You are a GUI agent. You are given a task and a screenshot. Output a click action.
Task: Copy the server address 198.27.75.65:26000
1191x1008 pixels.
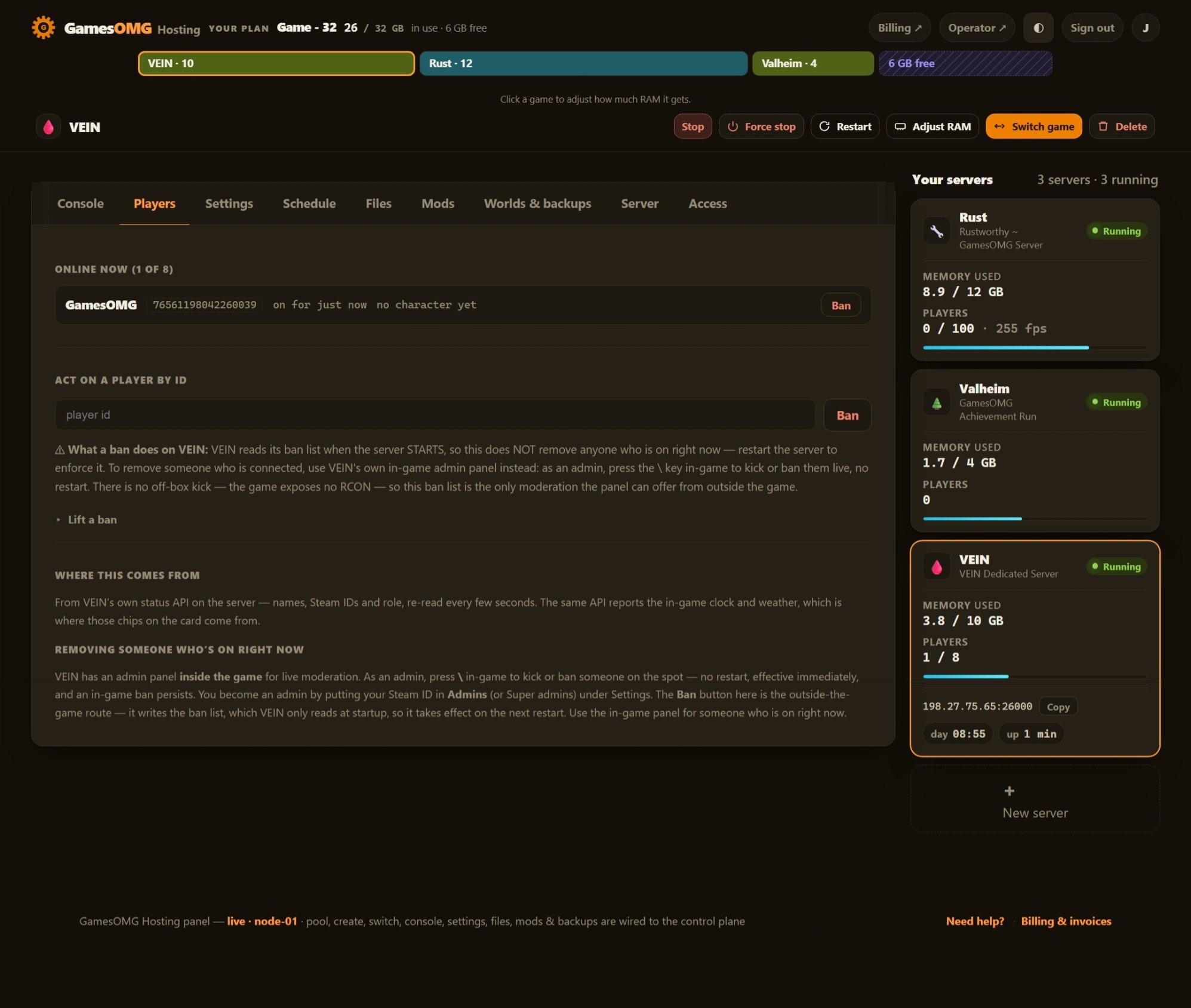click(x=1058, y=707)
